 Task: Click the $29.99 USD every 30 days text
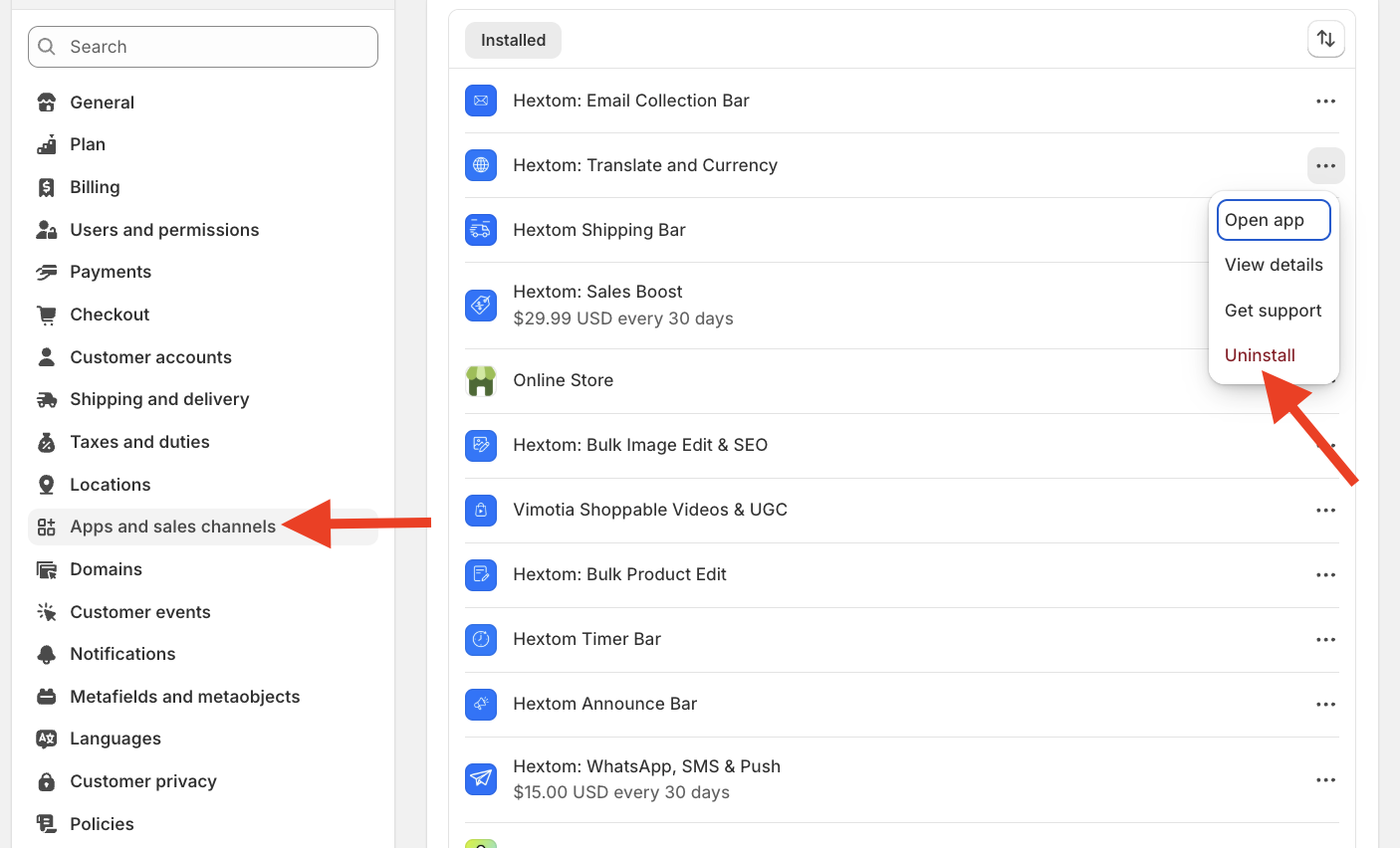tap(623, 318)
